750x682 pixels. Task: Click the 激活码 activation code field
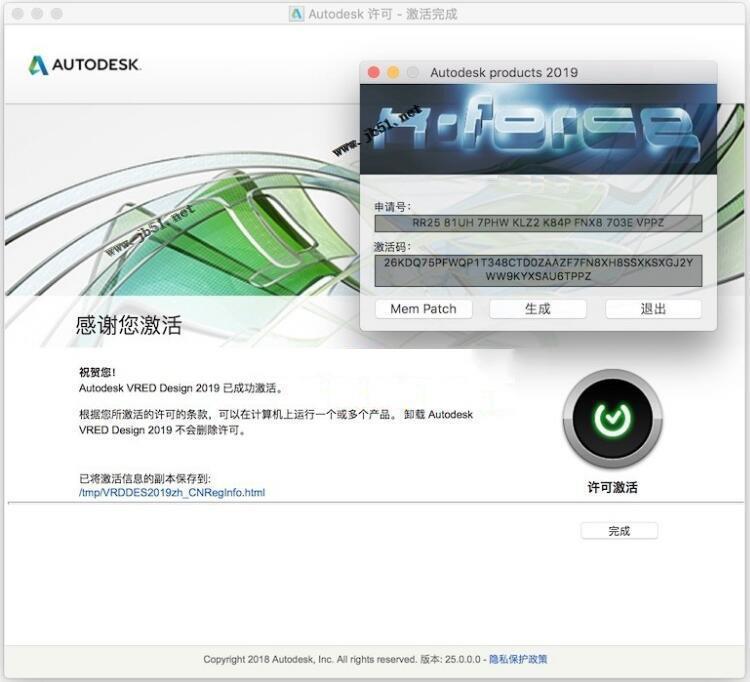[538, 270]
